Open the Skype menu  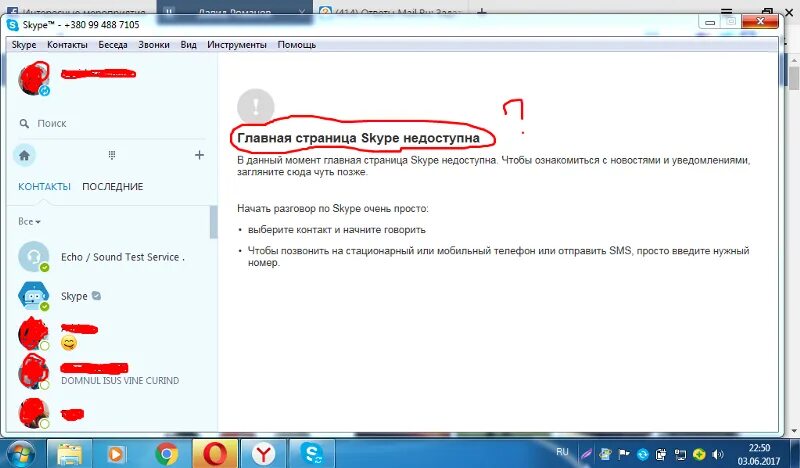(24, 44)
